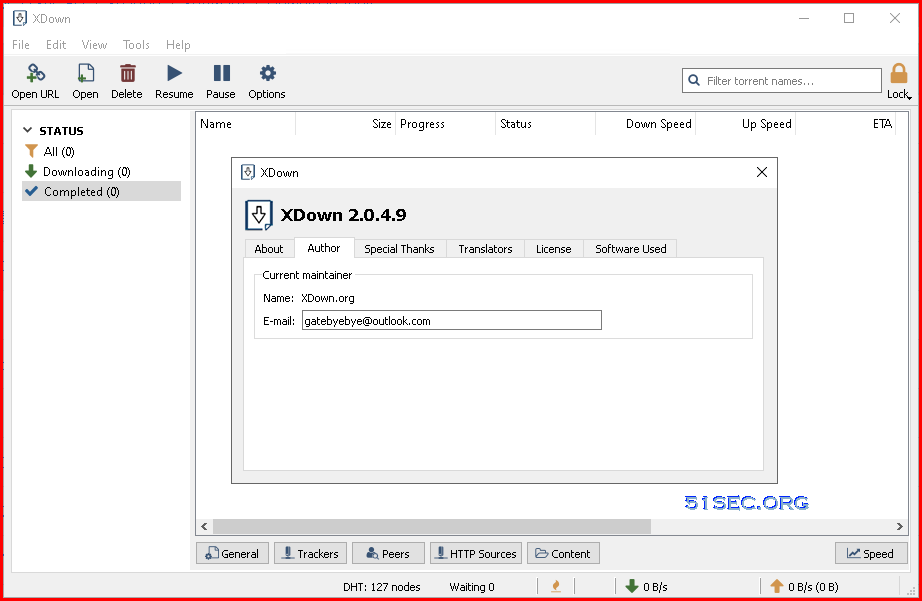
Task: Open the View menu
Action: (94, 45)
